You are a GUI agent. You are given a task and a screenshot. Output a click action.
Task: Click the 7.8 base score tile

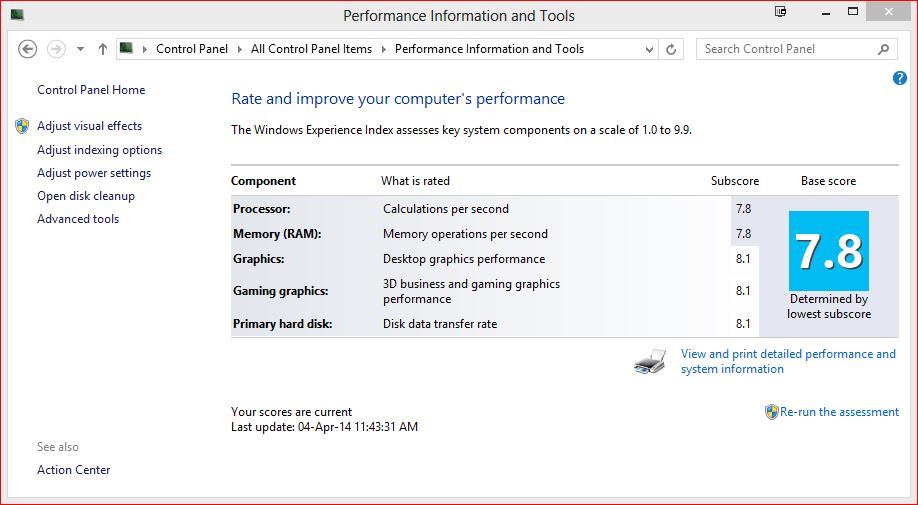(x=828, y=251)
